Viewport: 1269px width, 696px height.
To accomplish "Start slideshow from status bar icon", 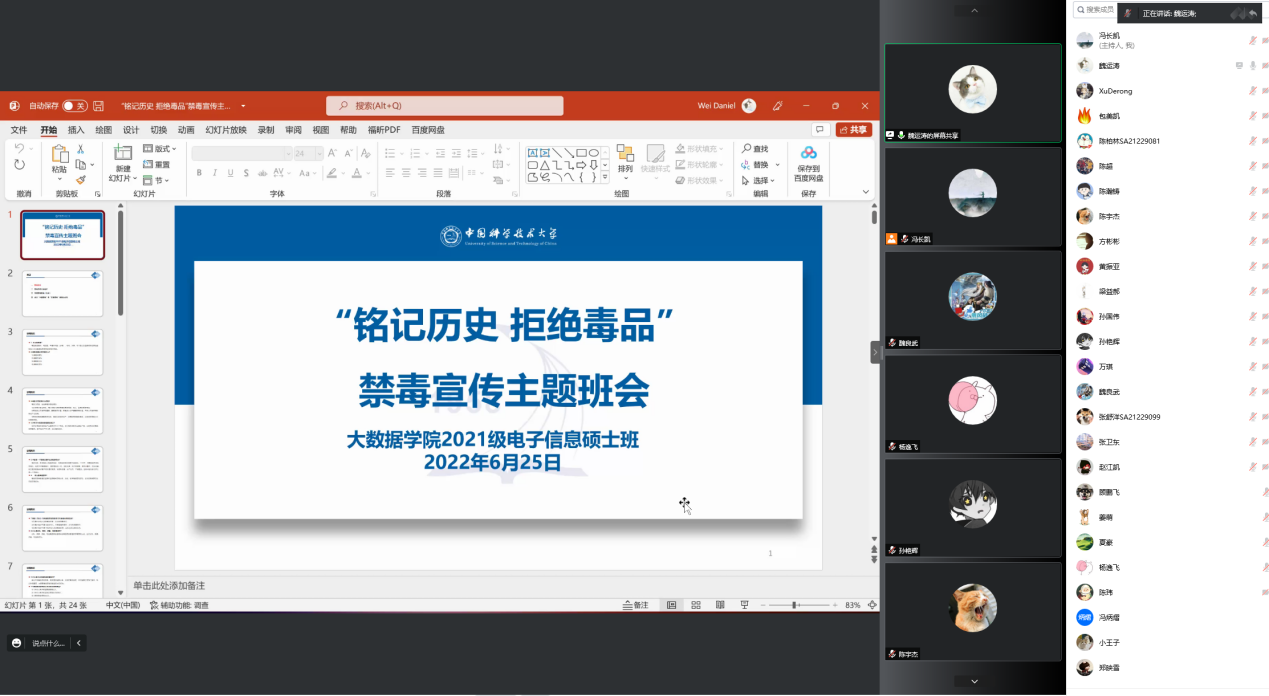I will click(x=744, y=605).
